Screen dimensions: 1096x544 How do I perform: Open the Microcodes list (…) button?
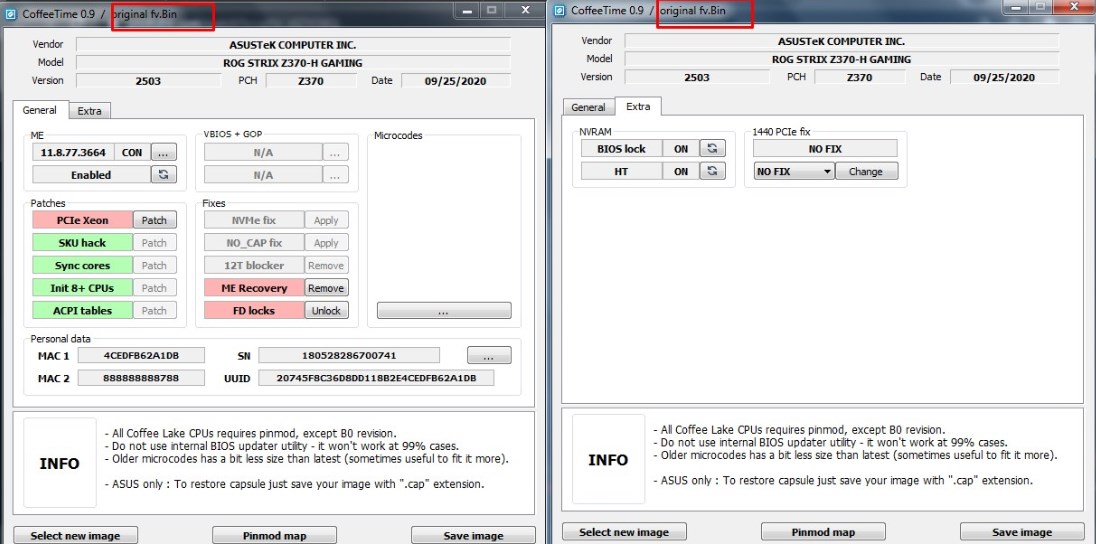click(x=443, y=311)
